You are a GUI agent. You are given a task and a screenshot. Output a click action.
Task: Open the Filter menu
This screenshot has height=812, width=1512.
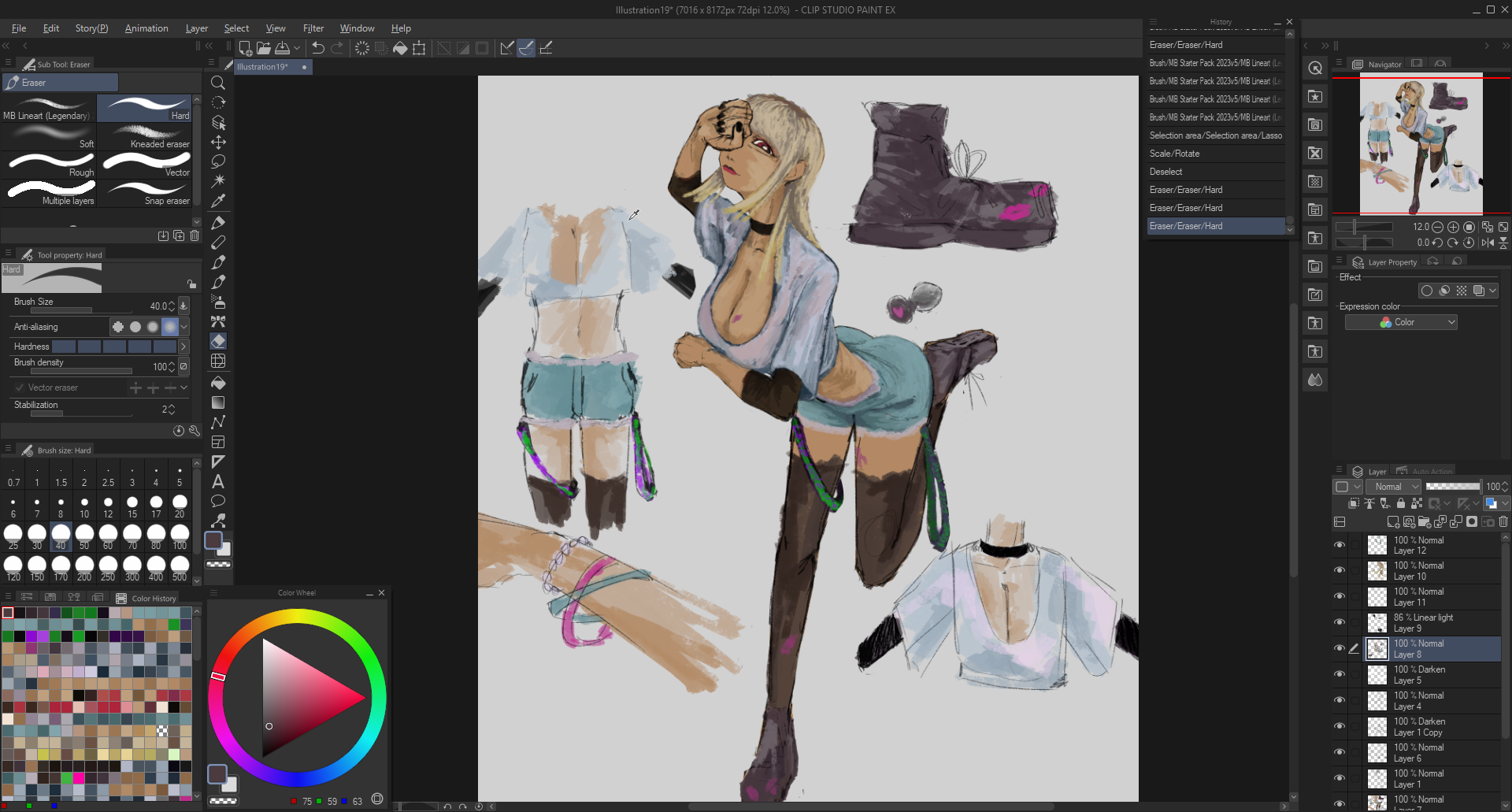point(313,28)
